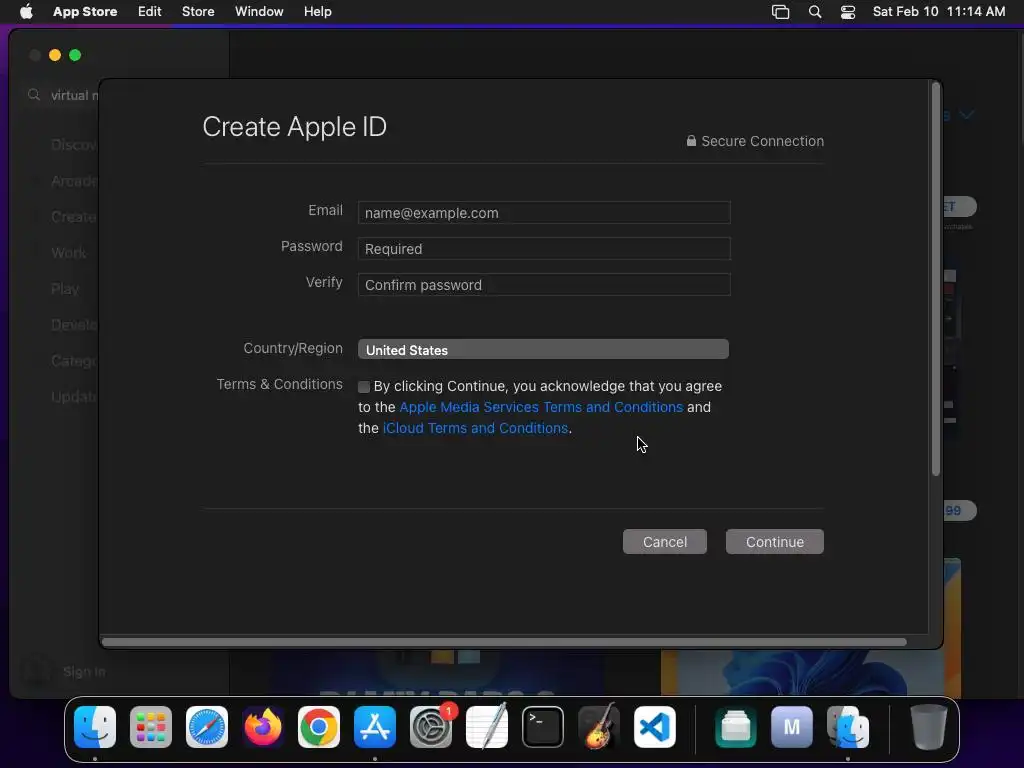The image size is (1024, 768).
Task: Click the green zoom window button
Action: click(x=75, y=56)
